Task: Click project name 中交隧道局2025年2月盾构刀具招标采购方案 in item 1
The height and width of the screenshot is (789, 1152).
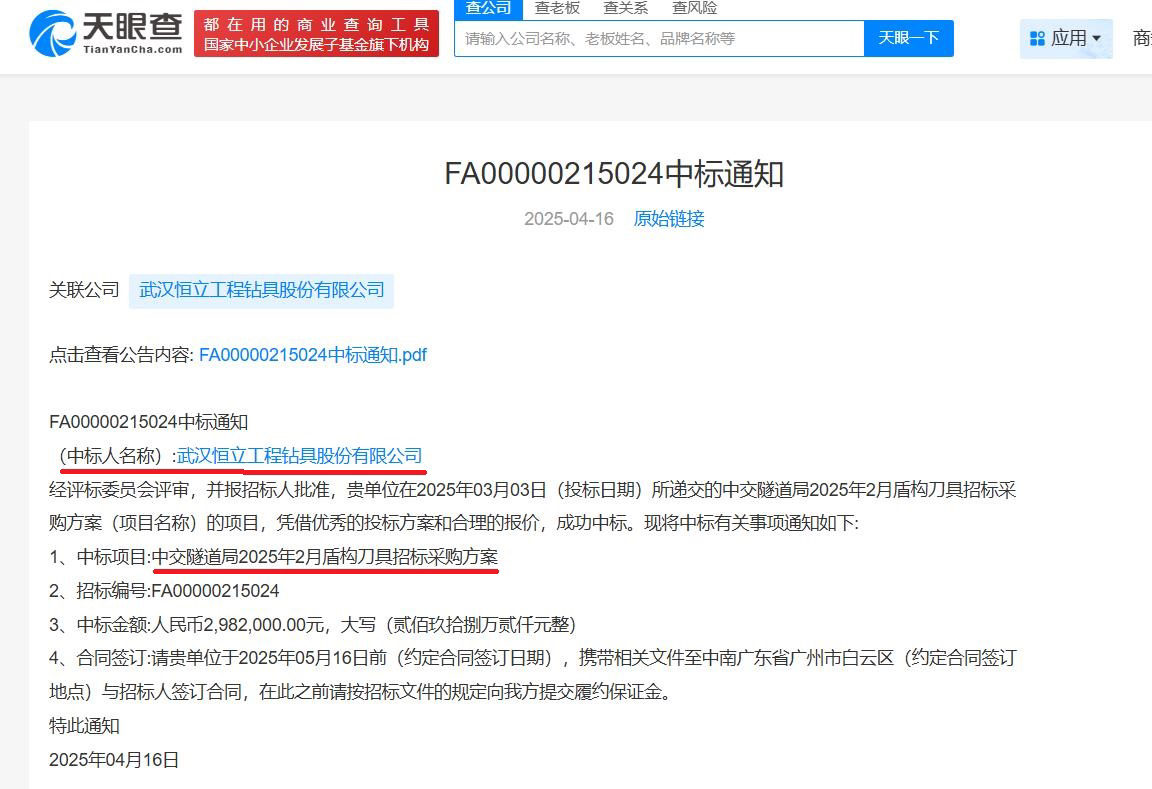Action: point(325,557)
